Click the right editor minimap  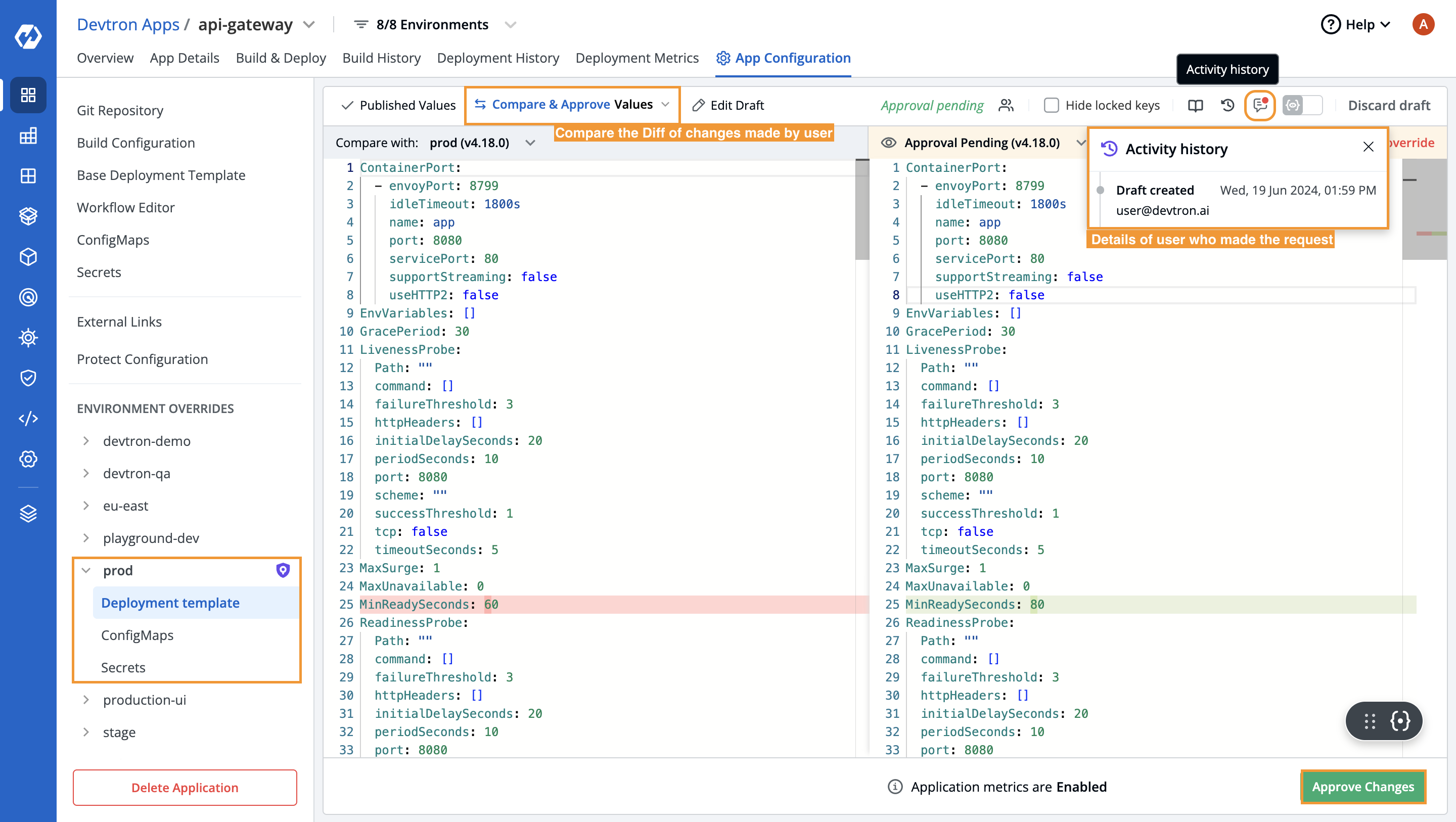[x=1424, y=209]
